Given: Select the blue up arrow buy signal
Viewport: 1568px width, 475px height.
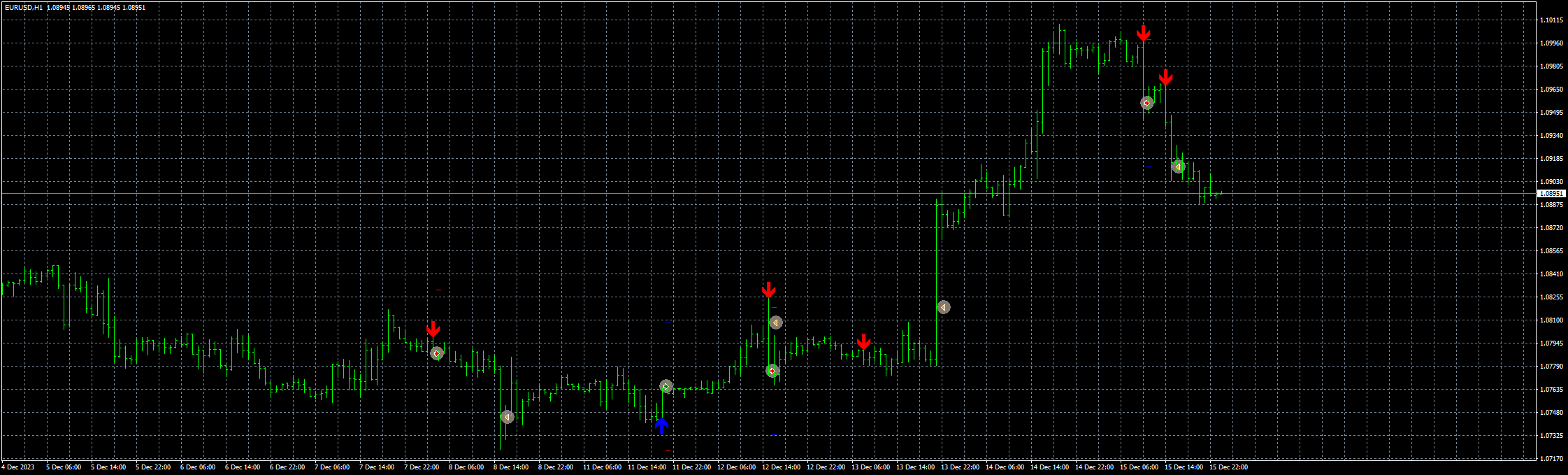Looking at the screenshot, I should coord(661,426).
